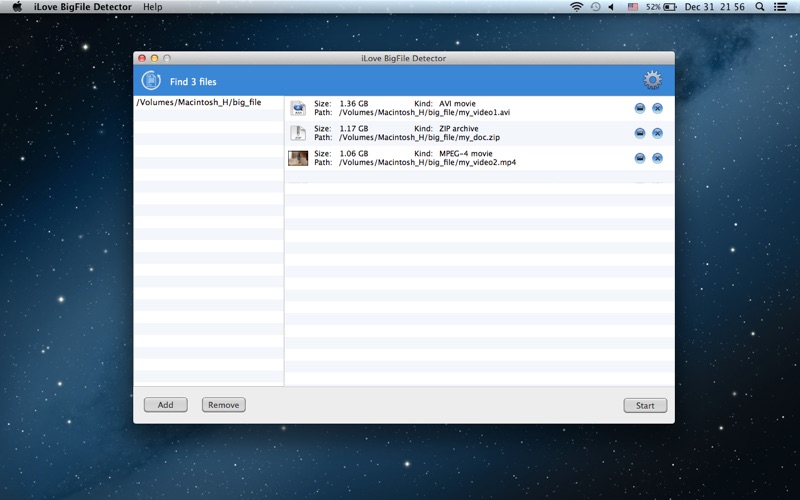Open the settings gear icon
The image size is (800, 500).
point(652,80)
